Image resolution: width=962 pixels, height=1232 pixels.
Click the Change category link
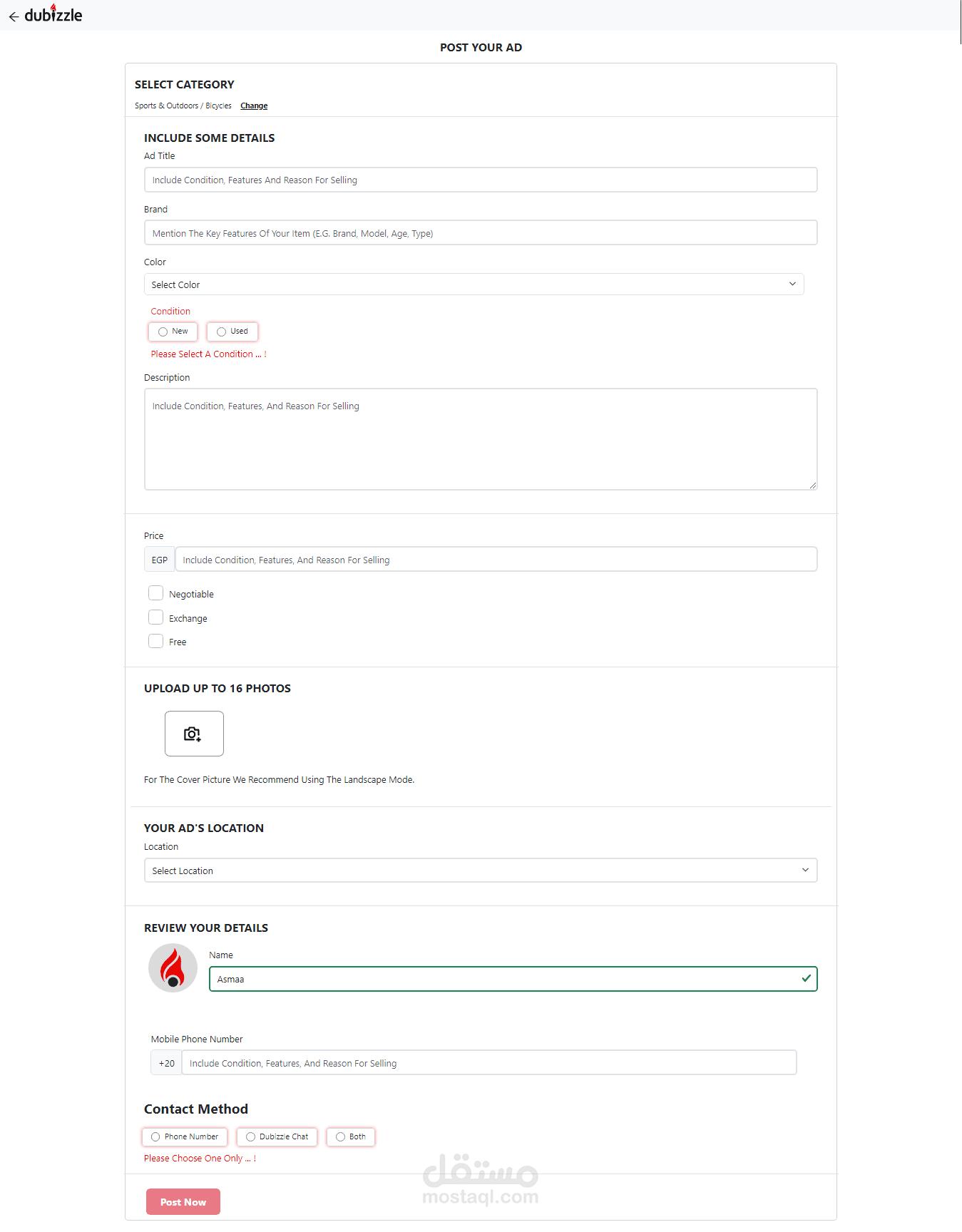(x=254, y=106)
